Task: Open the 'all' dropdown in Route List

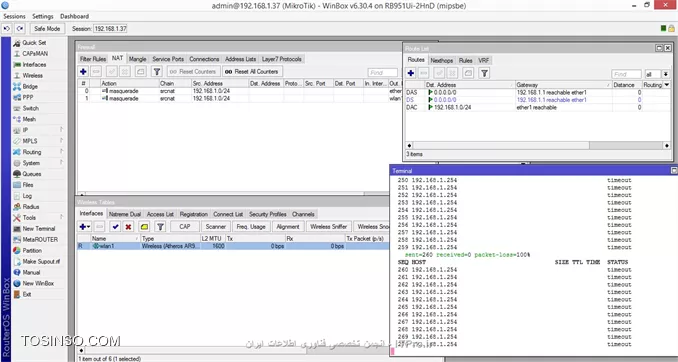Action: 665,74
